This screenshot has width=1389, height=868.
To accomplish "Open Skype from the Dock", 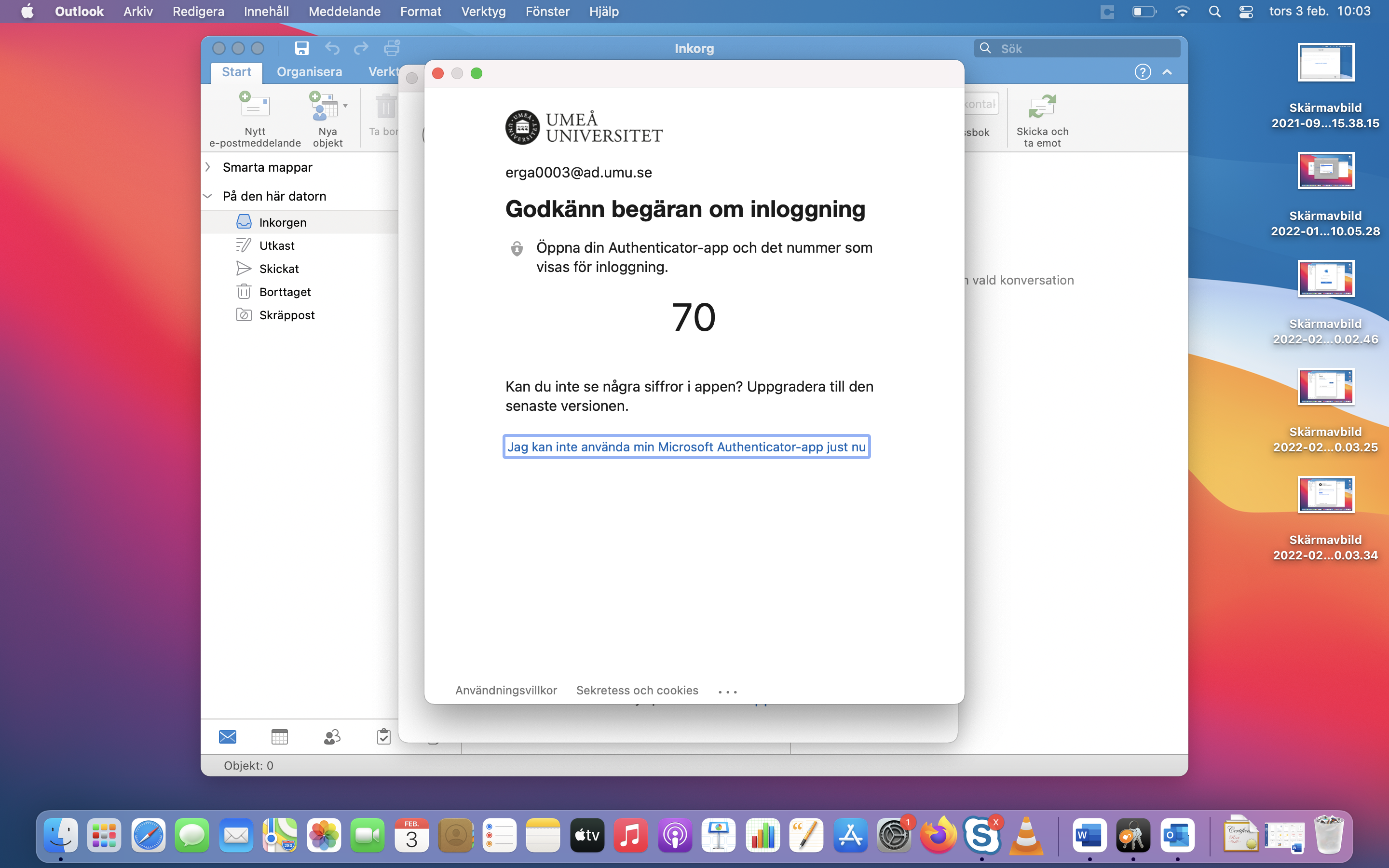I will point(981,835).
